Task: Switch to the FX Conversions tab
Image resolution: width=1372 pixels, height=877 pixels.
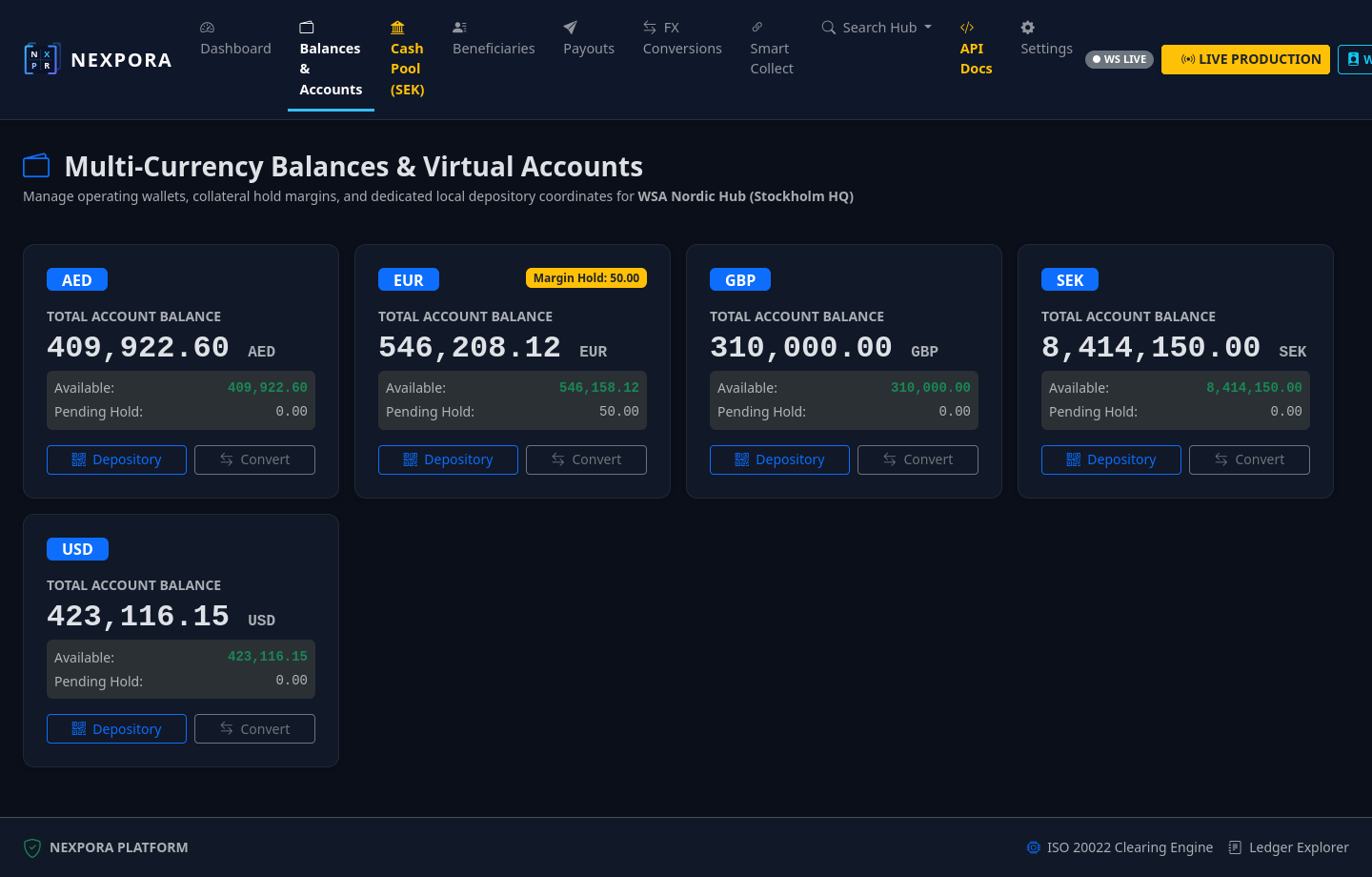Action: pos(682,38)
